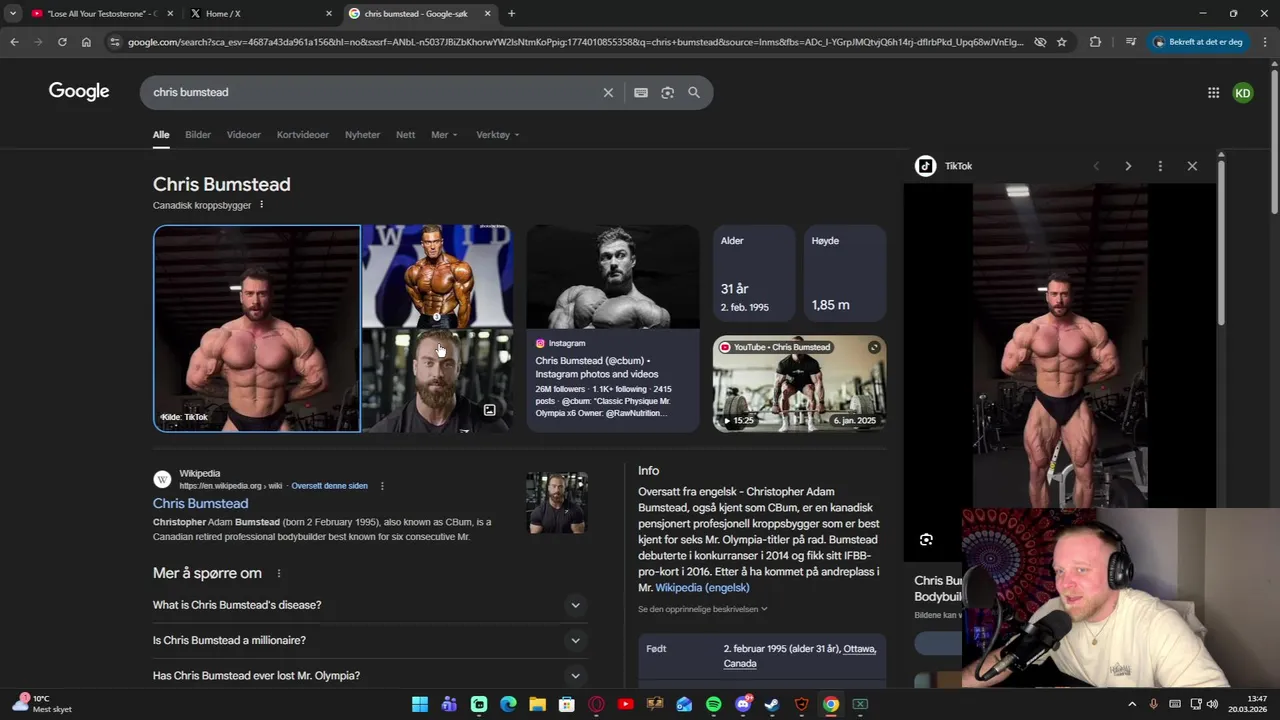Open Wikipedia (engelsk) link in Info
The width and height of the screenshot is (1280, 720).
(702, 588)
